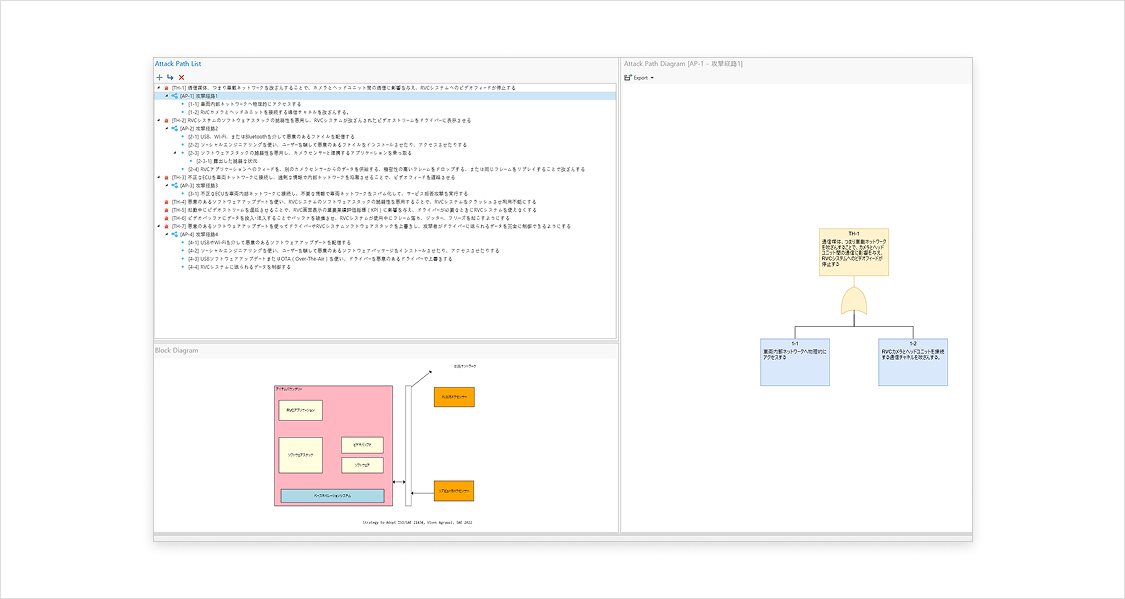Click the 1-1 blue node in diagram
Viewport: 1125px width, 599px height.
pos(795,362)
